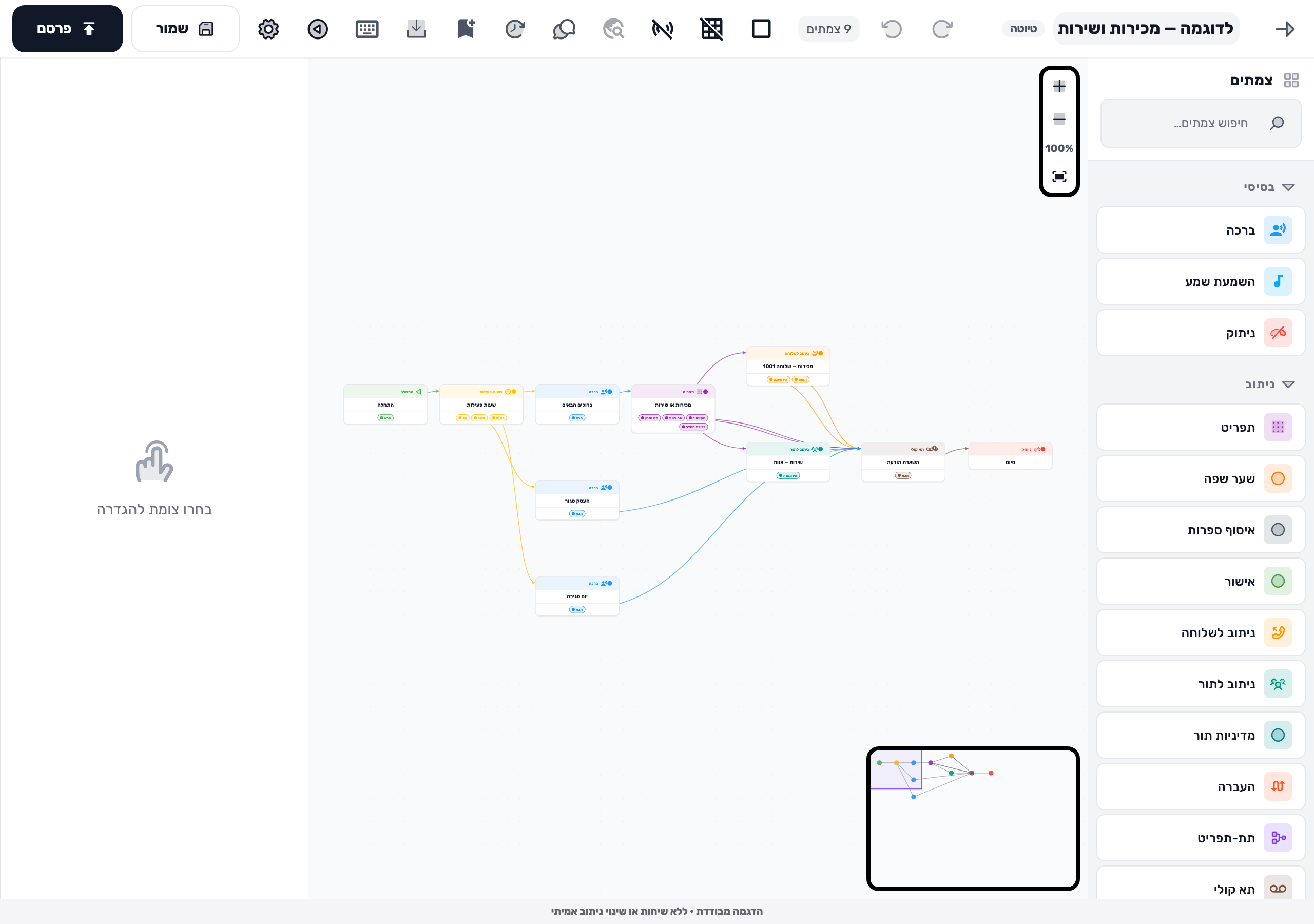This screenshot has width=1314, height=924.
Task: Click the globe search icon
Action: point(613,29)
